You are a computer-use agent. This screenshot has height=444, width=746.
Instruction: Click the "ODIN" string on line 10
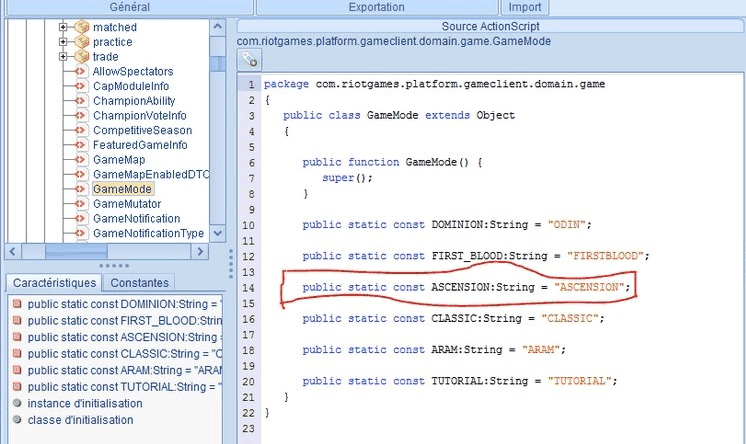567,225
